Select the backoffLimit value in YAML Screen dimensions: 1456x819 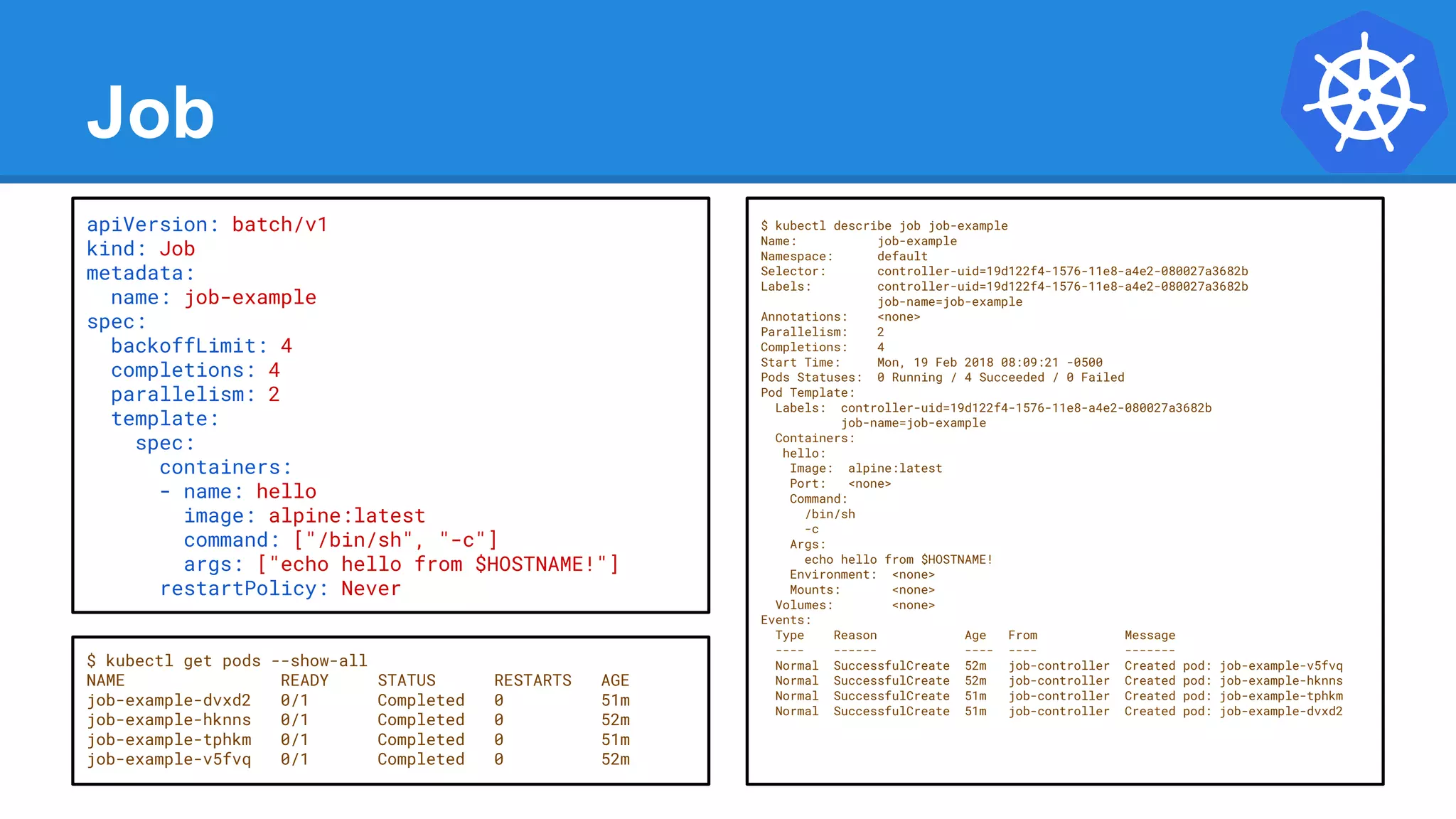(287, 346)
